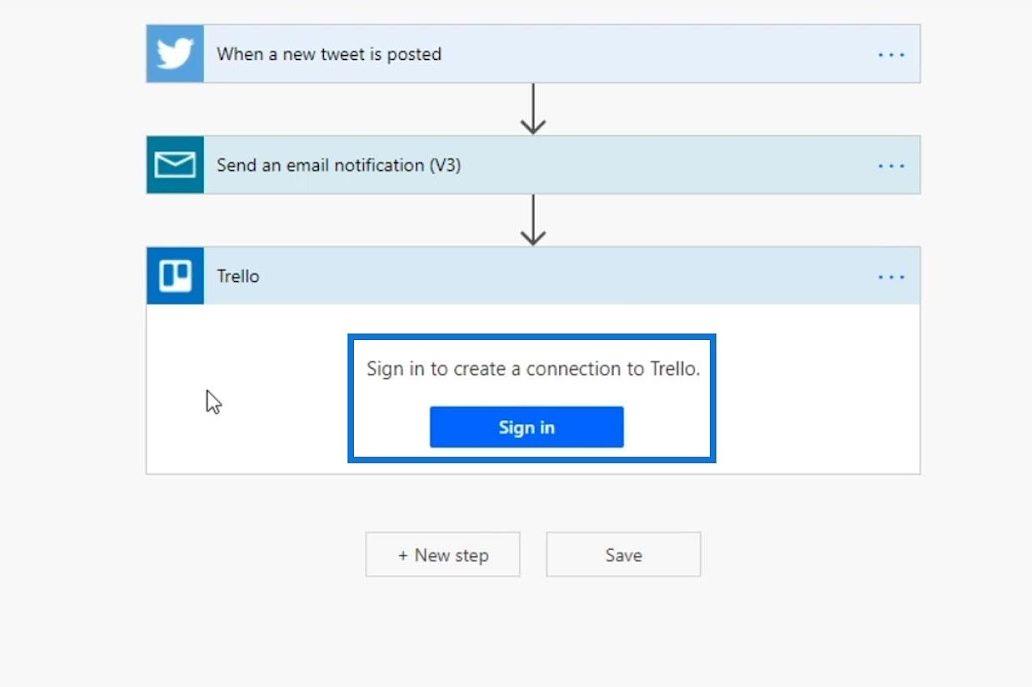Add a new step to the flow
Image resolution: width=1032 pixels, height=687 pixels.
[x=443, y=555]
